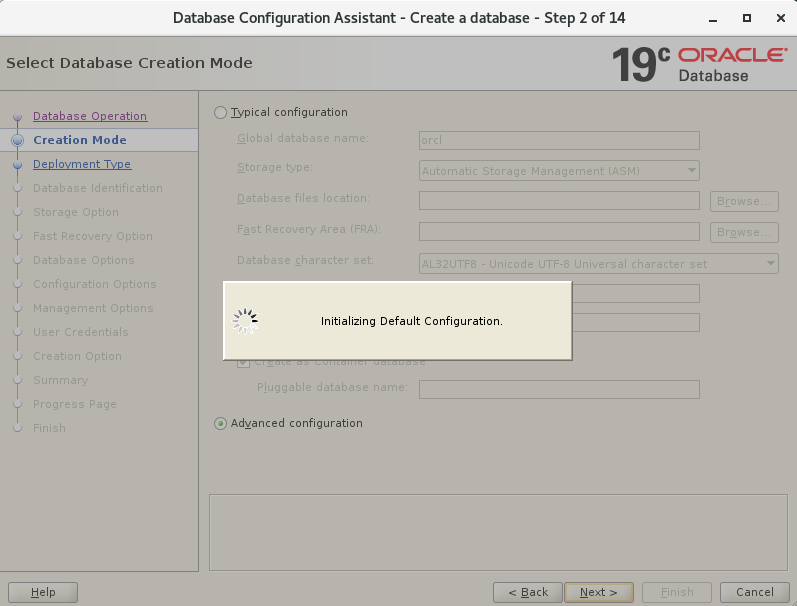Browse for Fast Recovery Area
Screen dimensions: 797x606
coord(744,232)
